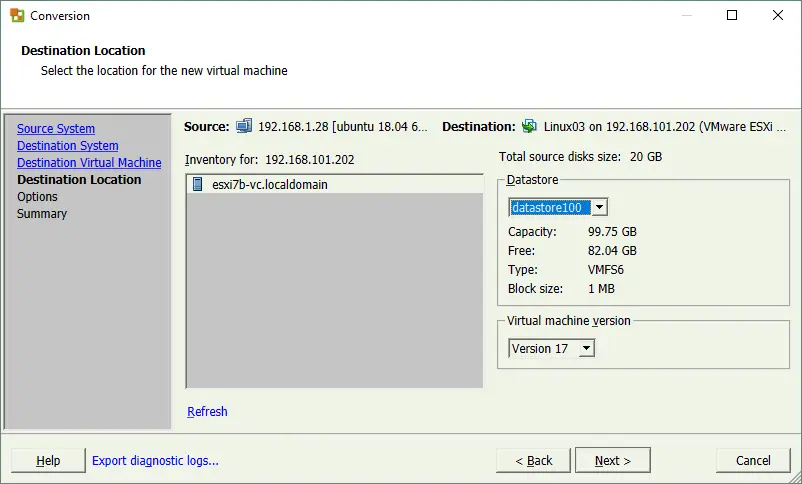
Task: Go to the Destination System step
Action: (x=68, y=145)
